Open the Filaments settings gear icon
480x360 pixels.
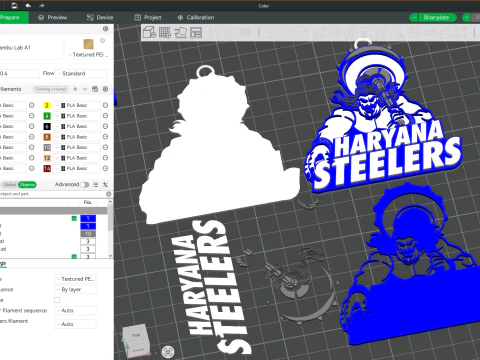(105, 89)
